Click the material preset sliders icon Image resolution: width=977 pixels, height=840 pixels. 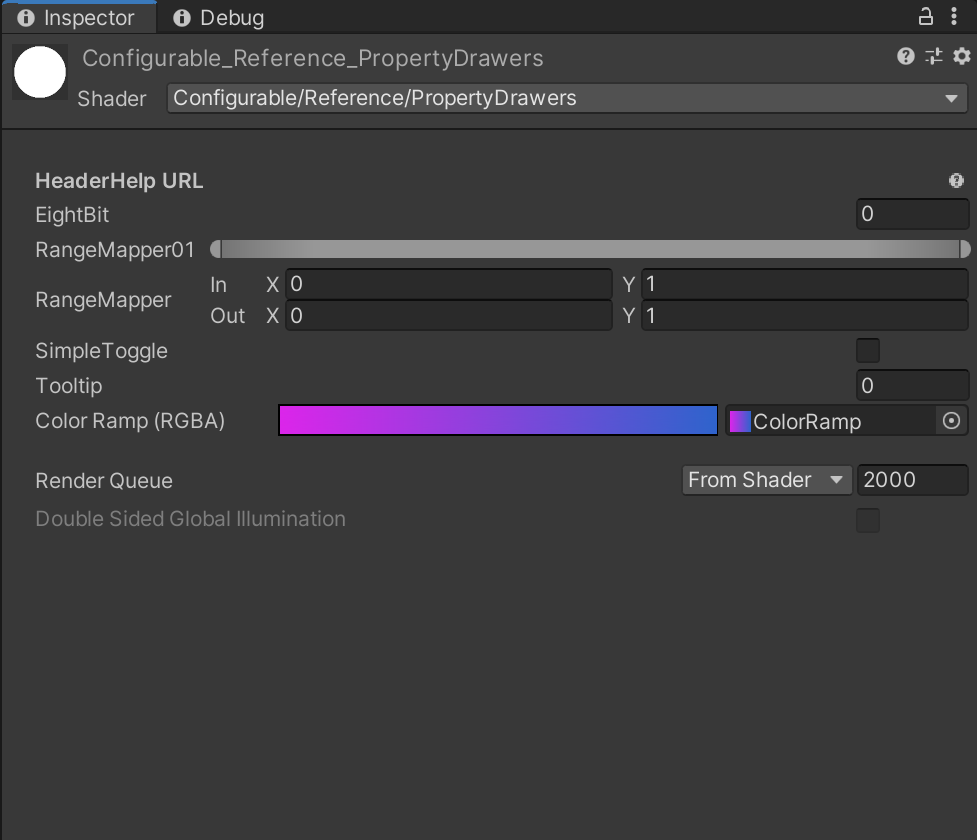click(933, 57)
